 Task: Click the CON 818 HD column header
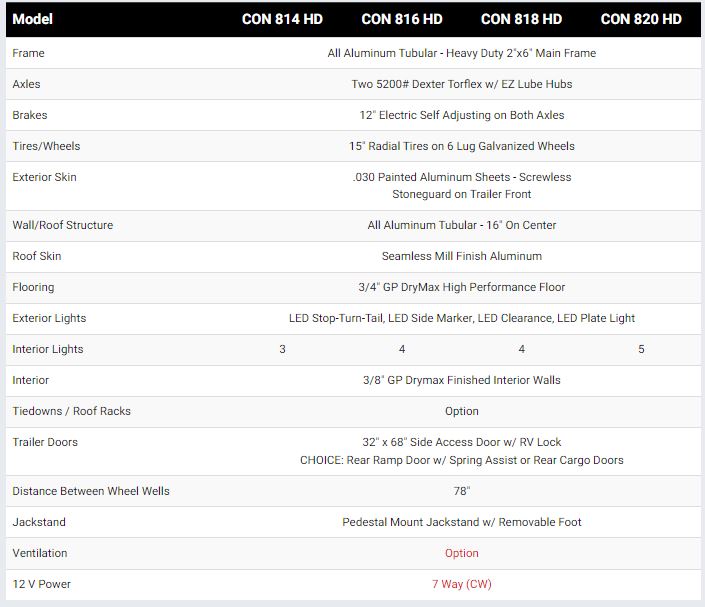coord(521,19)
